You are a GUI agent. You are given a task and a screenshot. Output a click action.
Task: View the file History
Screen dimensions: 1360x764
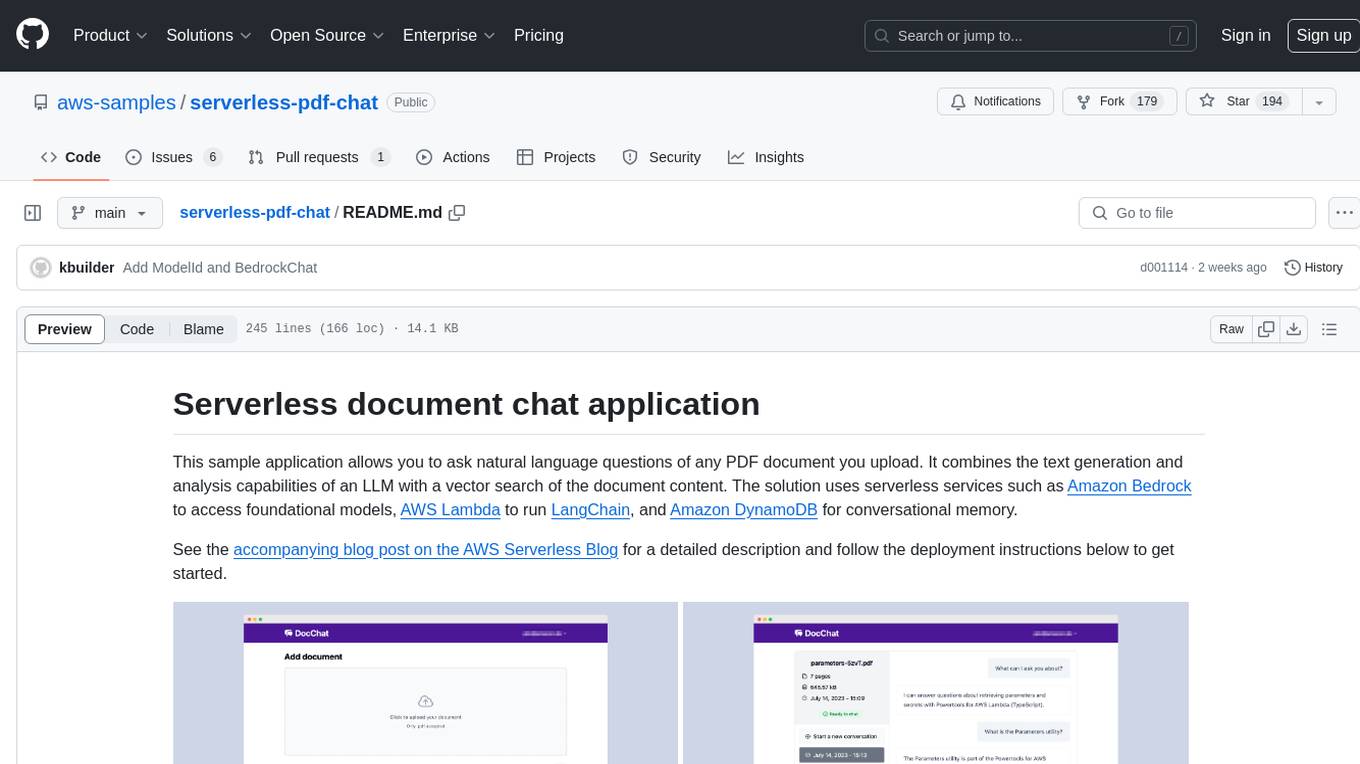click(x=1313, y=267)
